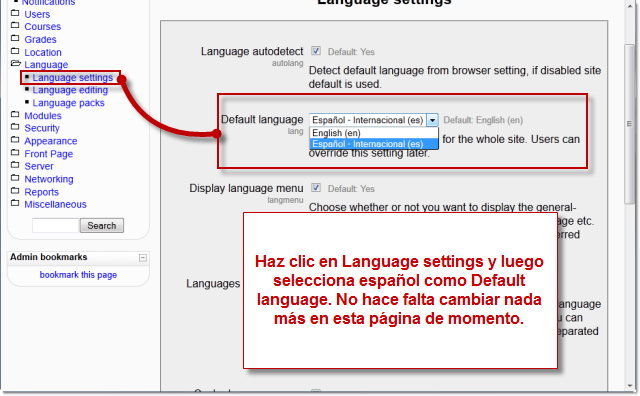Click the Server folder icon
The height and width of the screenshot is (396, 640).
[x=15, y=165]
